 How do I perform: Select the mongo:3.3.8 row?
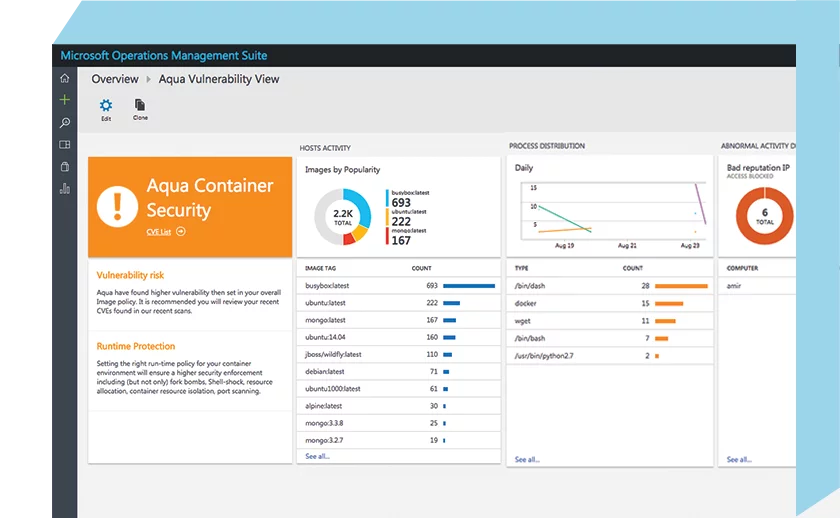click(399, 423)
